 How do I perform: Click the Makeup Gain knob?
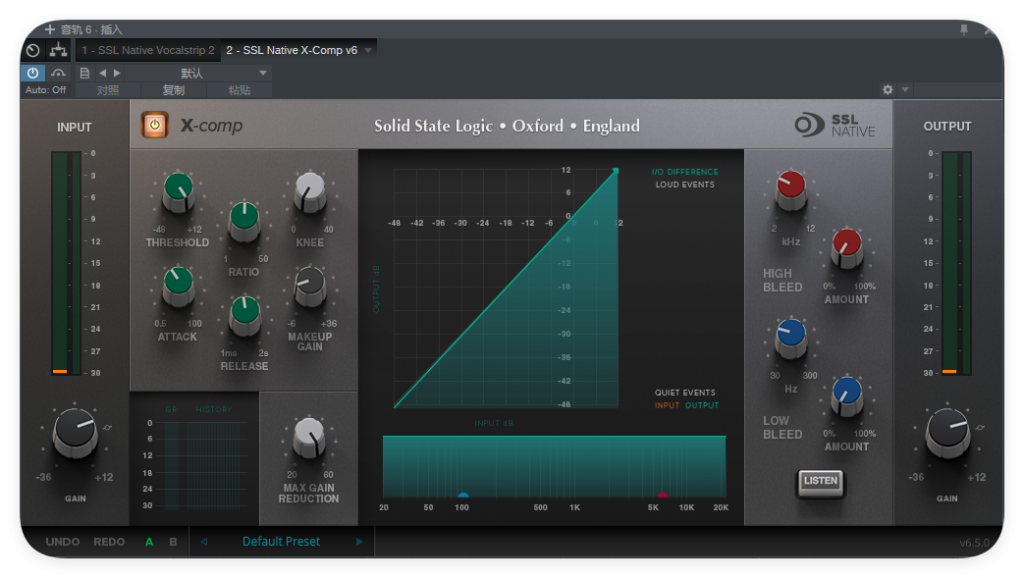click(x=310, y=286)
